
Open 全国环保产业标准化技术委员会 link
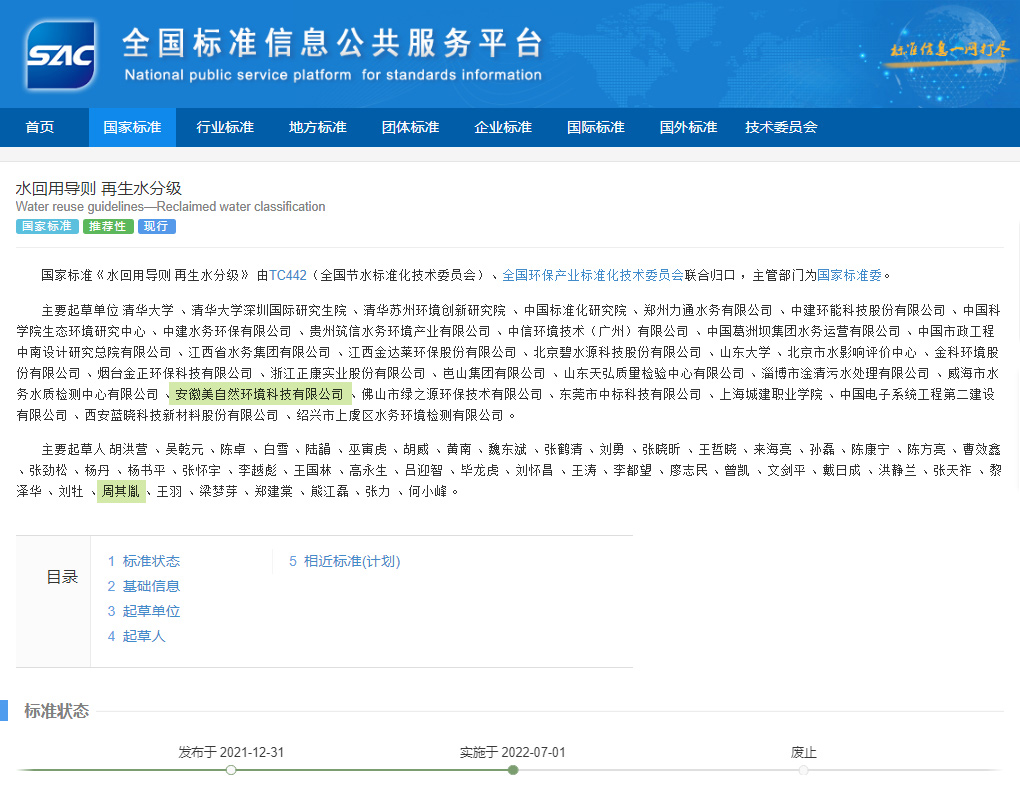pos(592,275)
